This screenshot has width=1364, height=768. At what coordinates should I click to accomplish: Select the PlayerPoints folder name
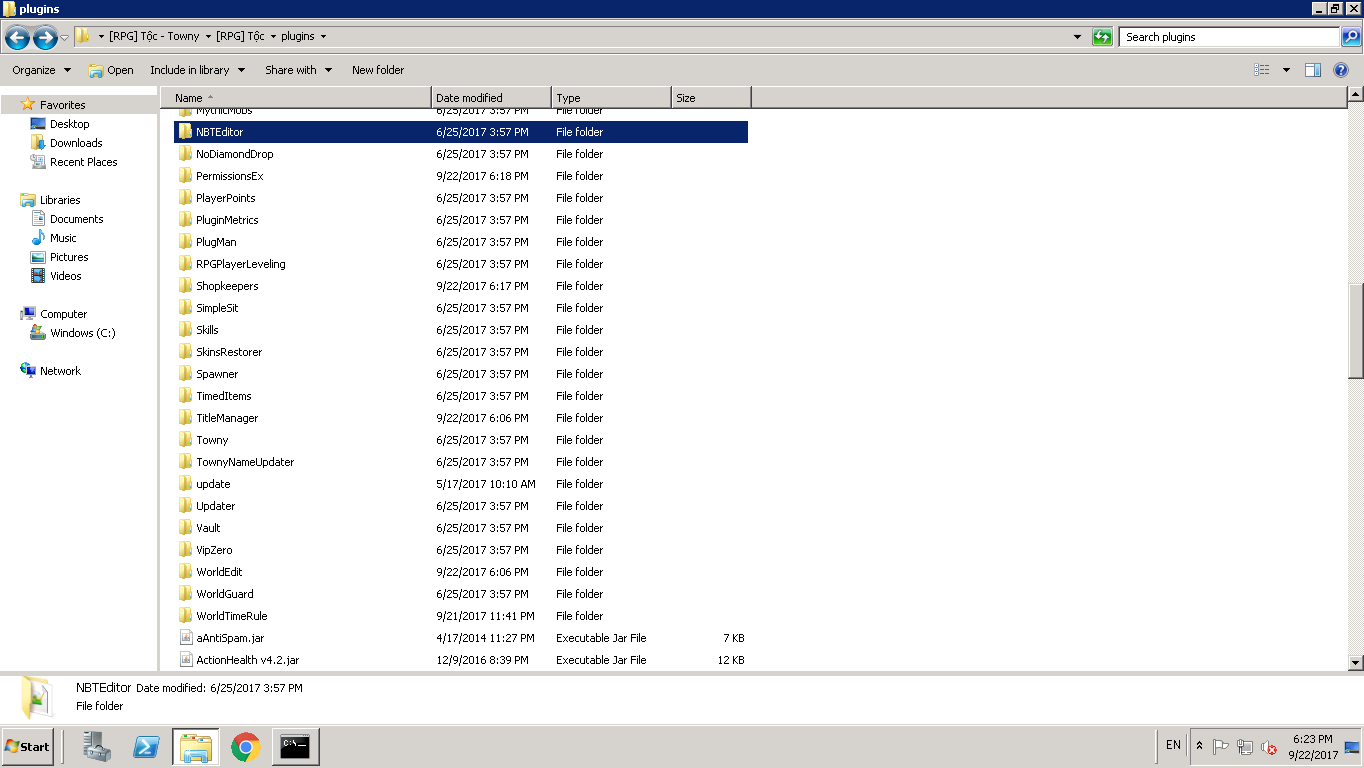point(225,198)
